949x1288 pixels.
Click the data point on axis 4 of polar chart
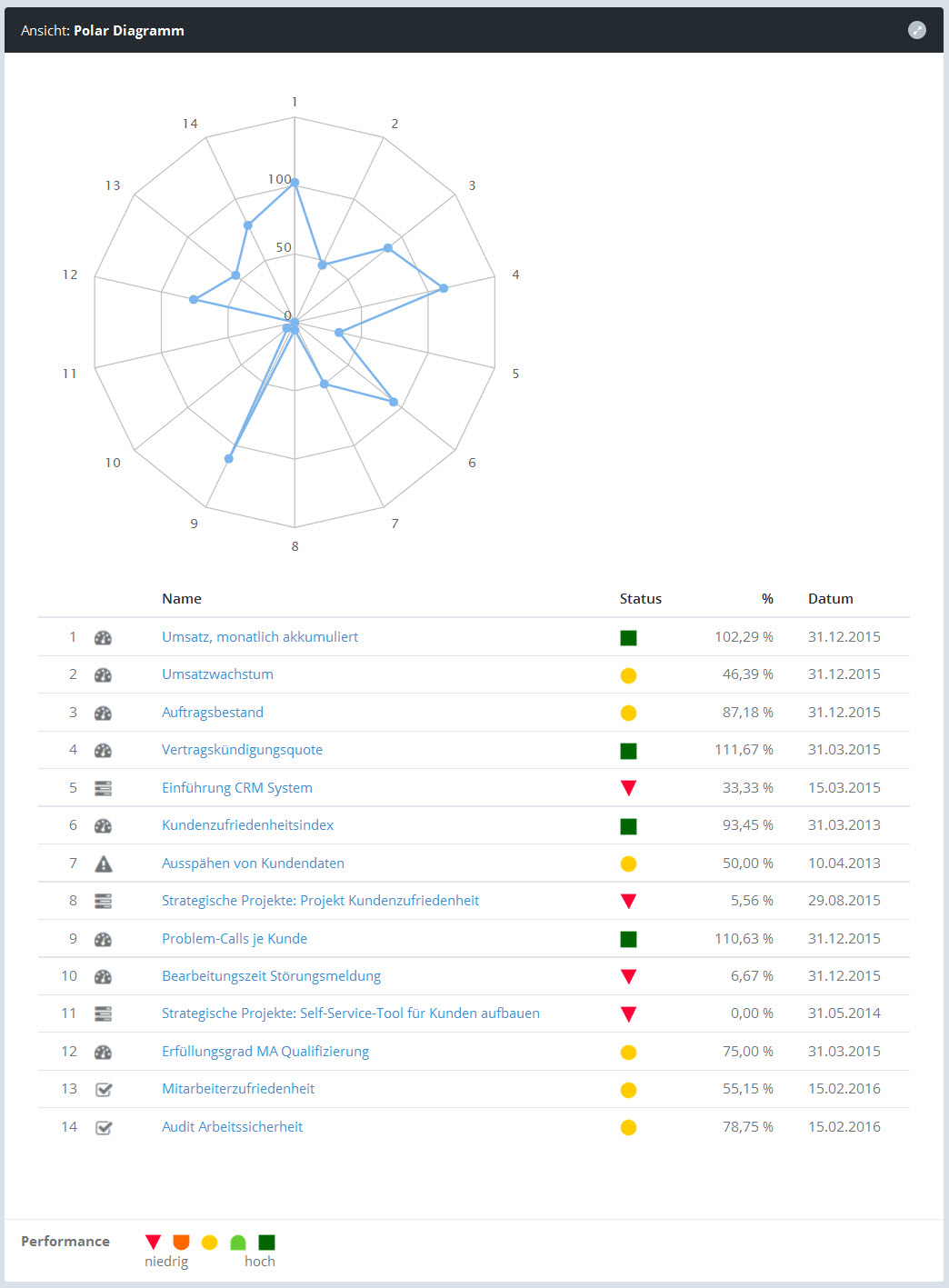[x=444, y=288]
